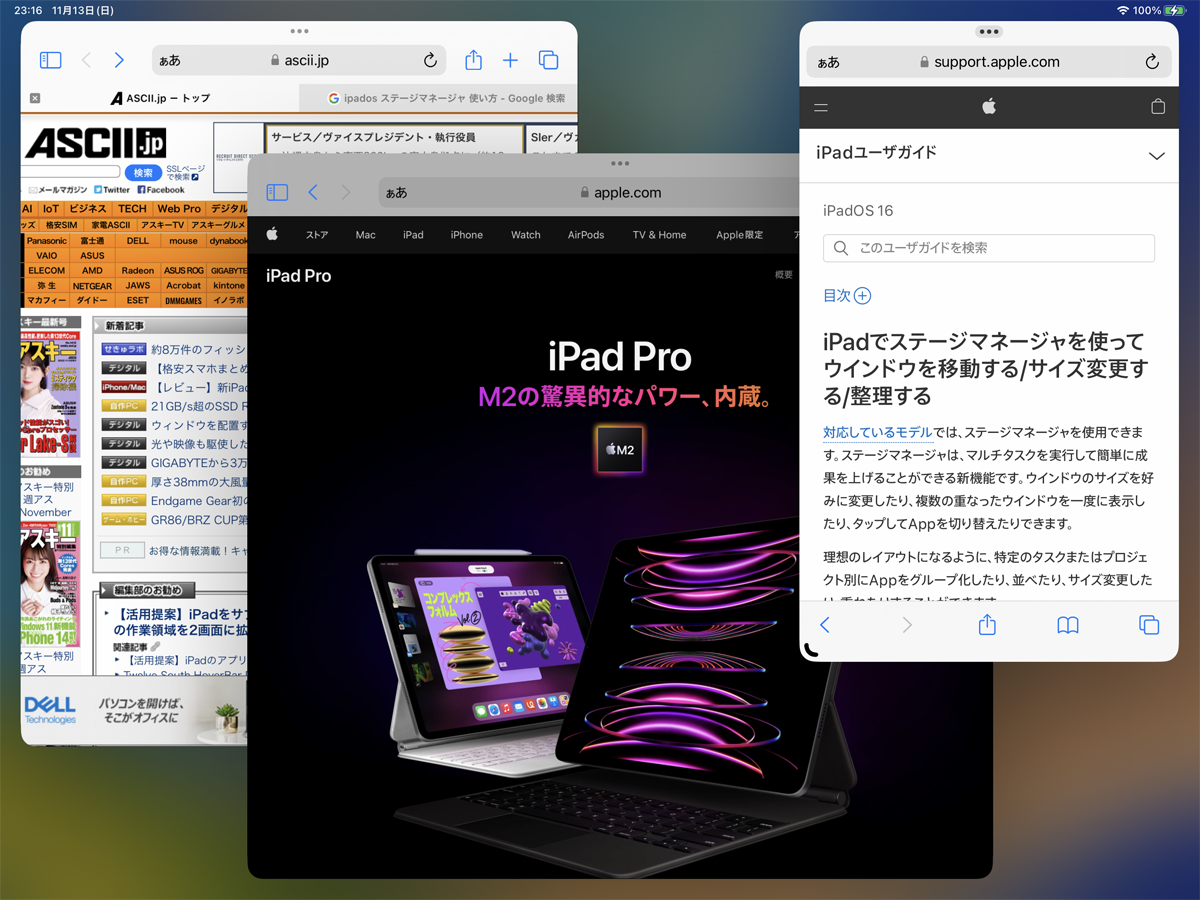Expand the iPadユーザガイド chevron
The image size is (1200, 900).
tap(1157, 156)
